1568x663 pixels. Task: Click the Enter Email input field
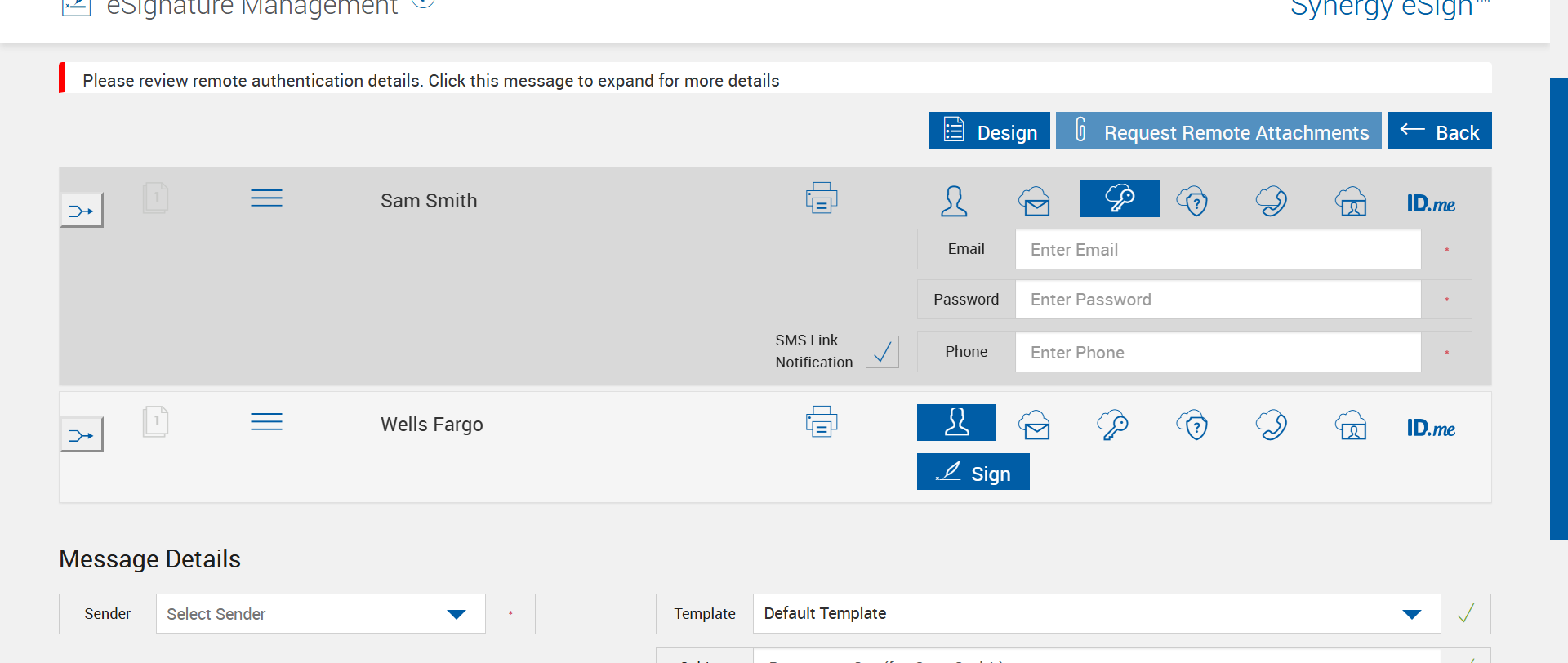[x=1218, y=250]
